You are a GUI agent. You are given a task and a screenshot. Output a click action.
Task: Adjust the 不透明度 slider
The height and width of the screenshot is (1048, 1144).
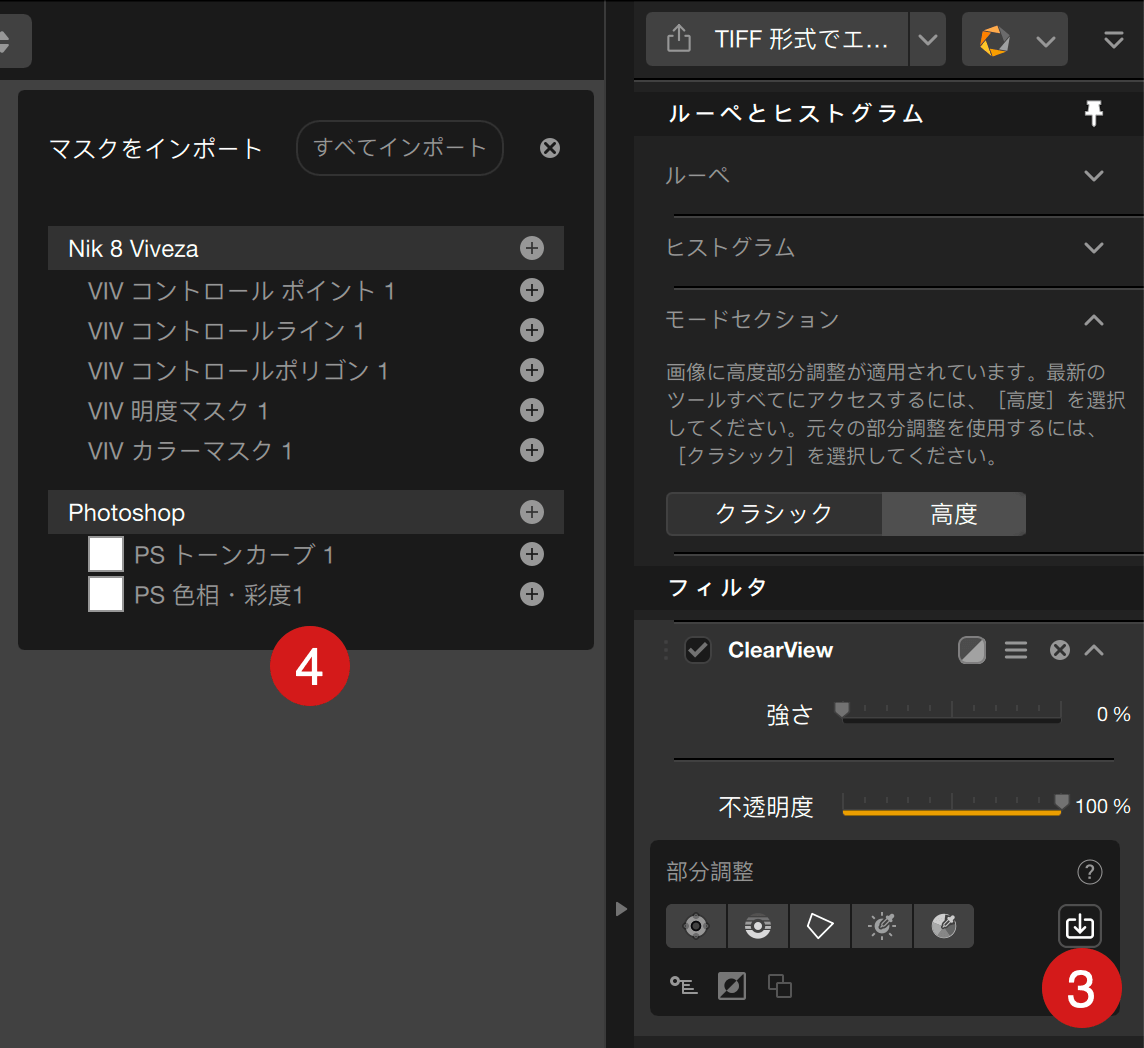pyautogui.click(x=951, y=805)
